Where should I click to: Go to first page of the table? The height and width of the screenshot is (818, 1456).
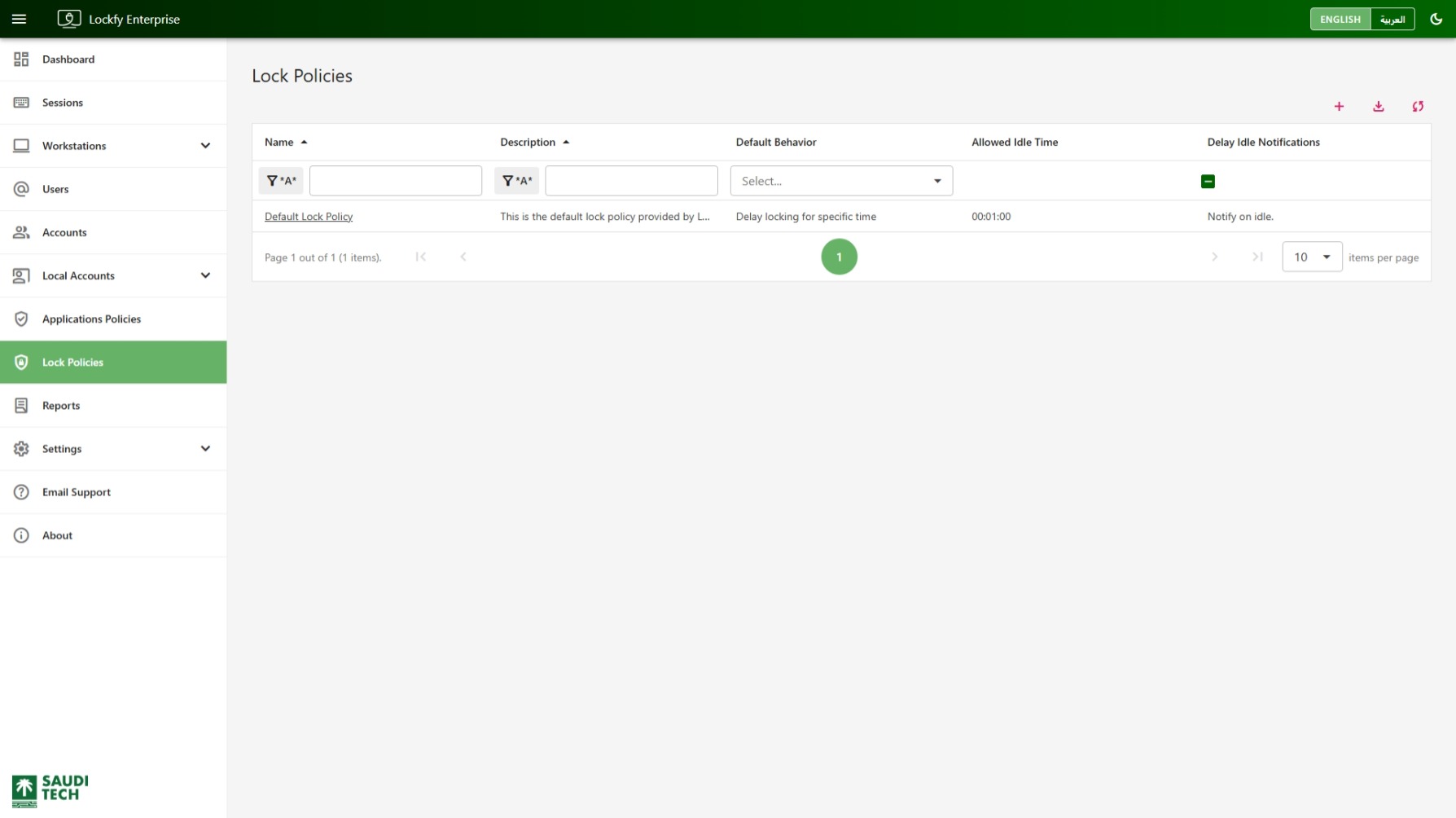point(421,257)
